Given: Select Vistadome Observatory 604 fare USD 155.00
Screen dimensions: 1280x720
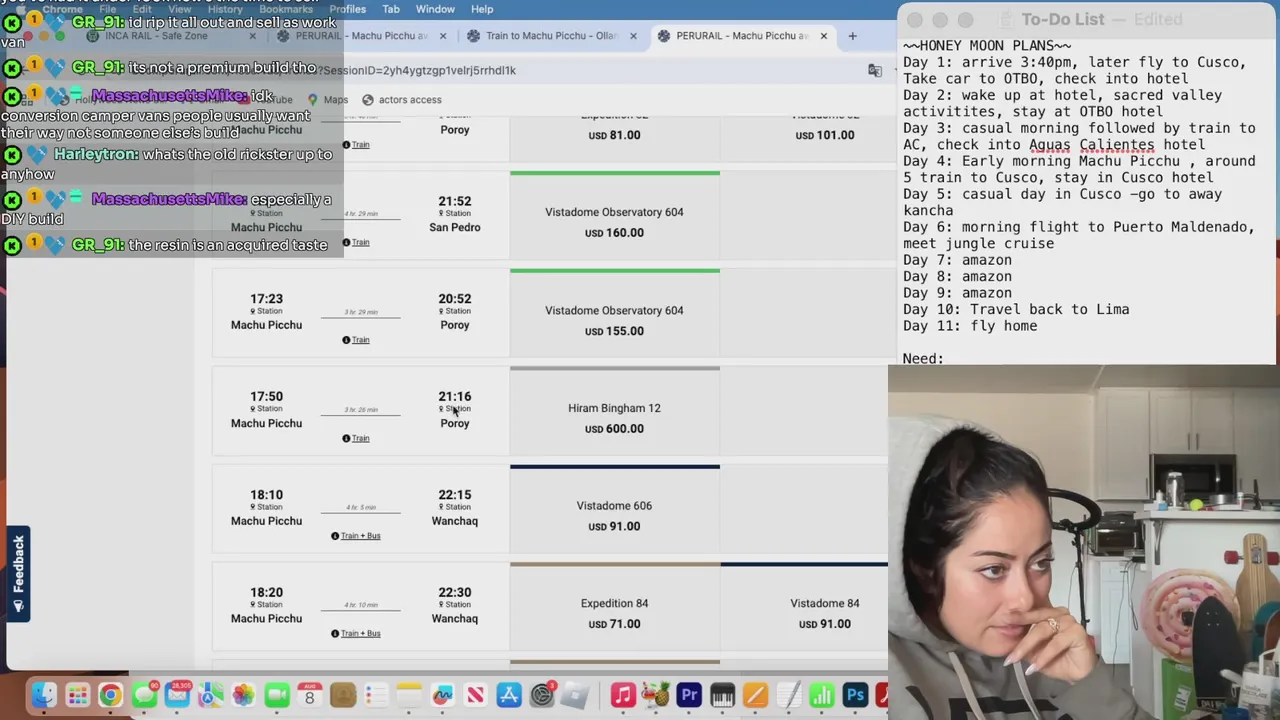Looking at the screenshot, I should pos(614,315).
